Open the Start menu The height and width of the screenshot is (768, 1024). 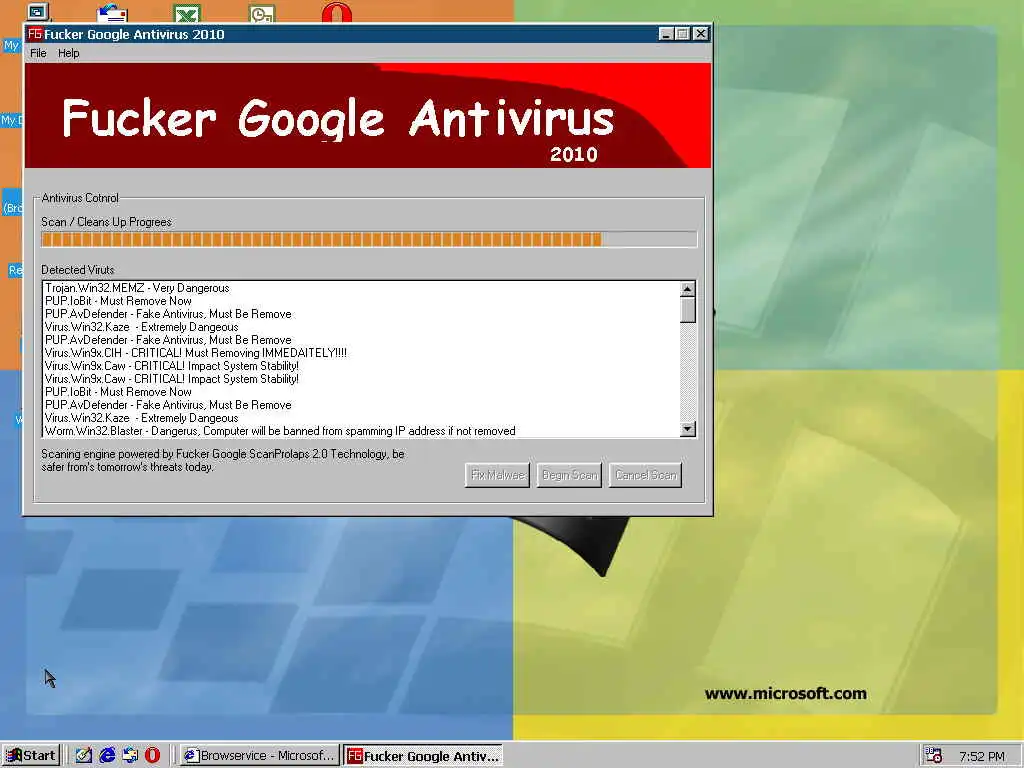[x=31, y=756]
